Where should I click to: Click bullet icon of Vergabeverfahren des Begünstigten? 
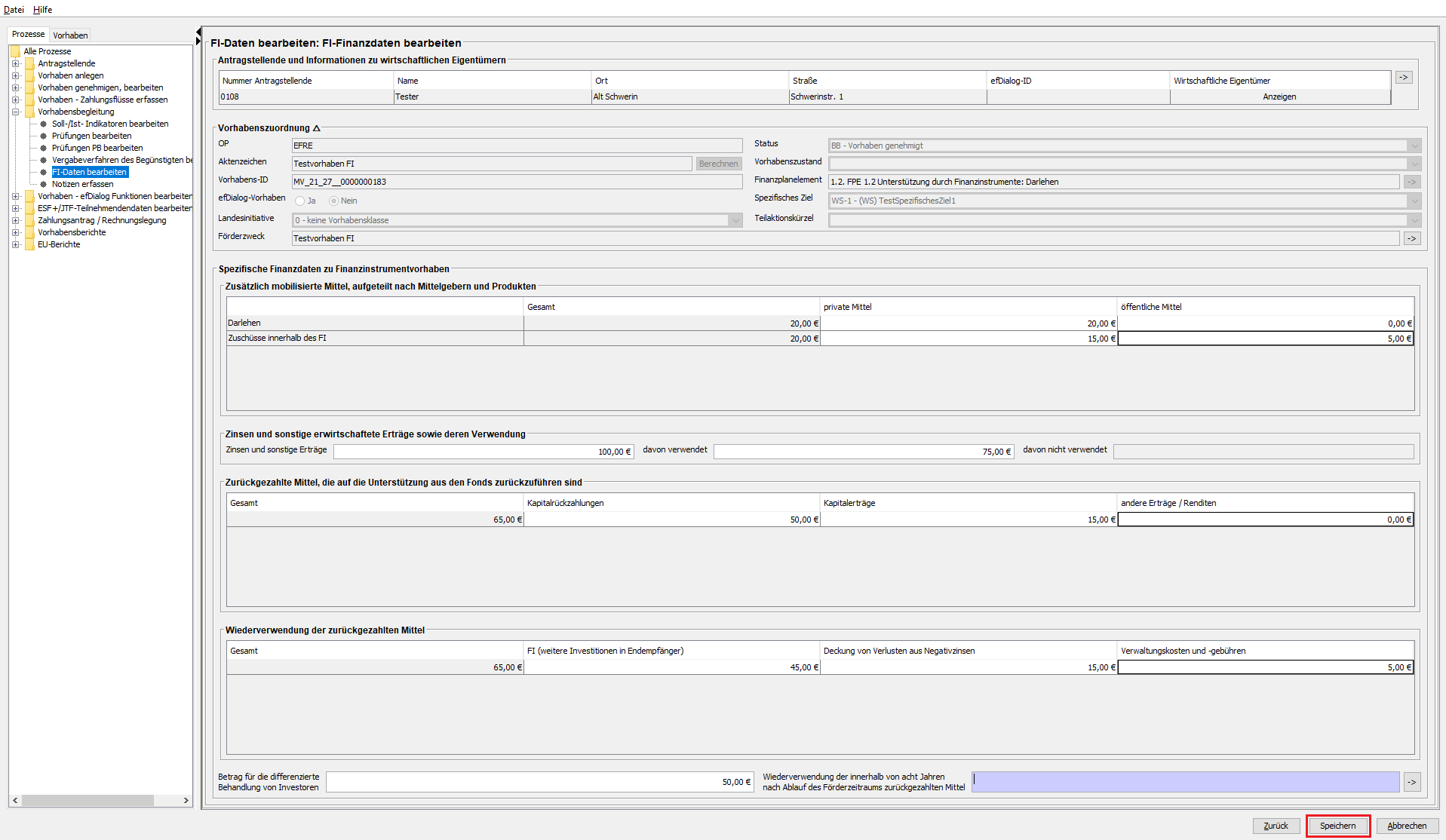tap(44, 160)
